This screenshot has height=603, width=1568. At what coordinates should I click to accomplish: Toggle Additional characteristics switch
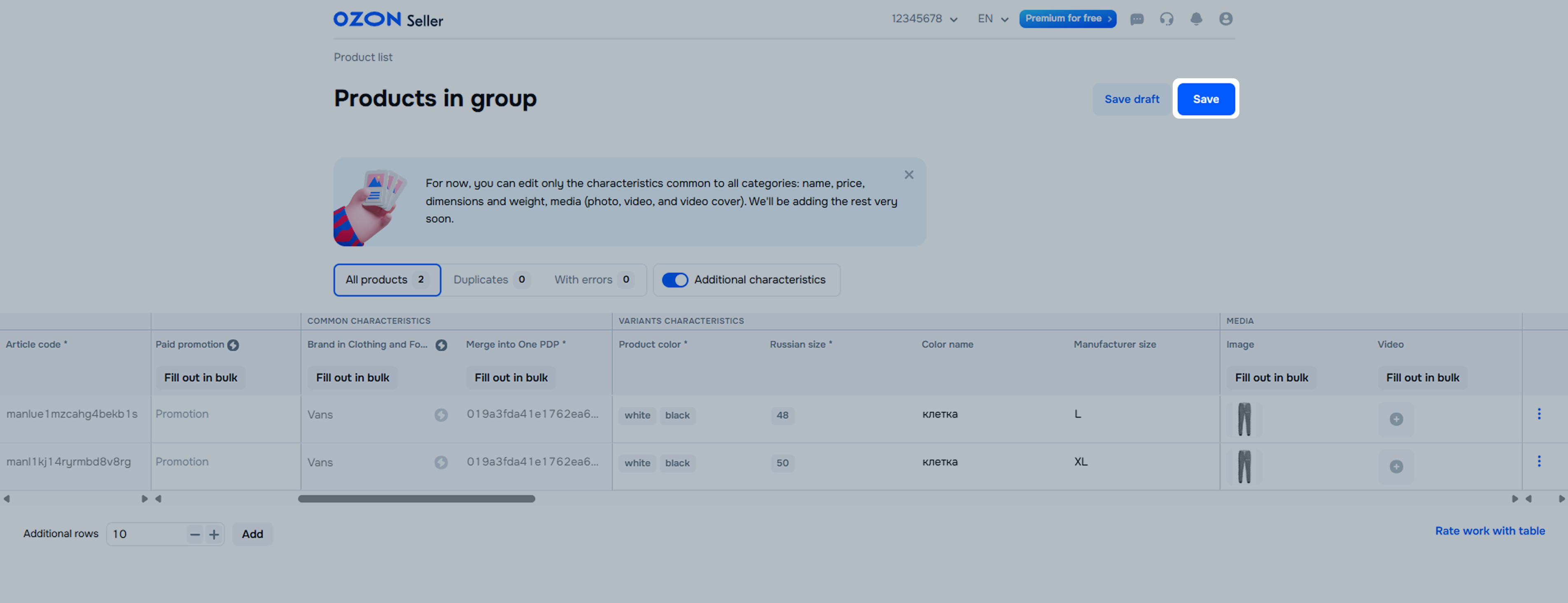674,280
